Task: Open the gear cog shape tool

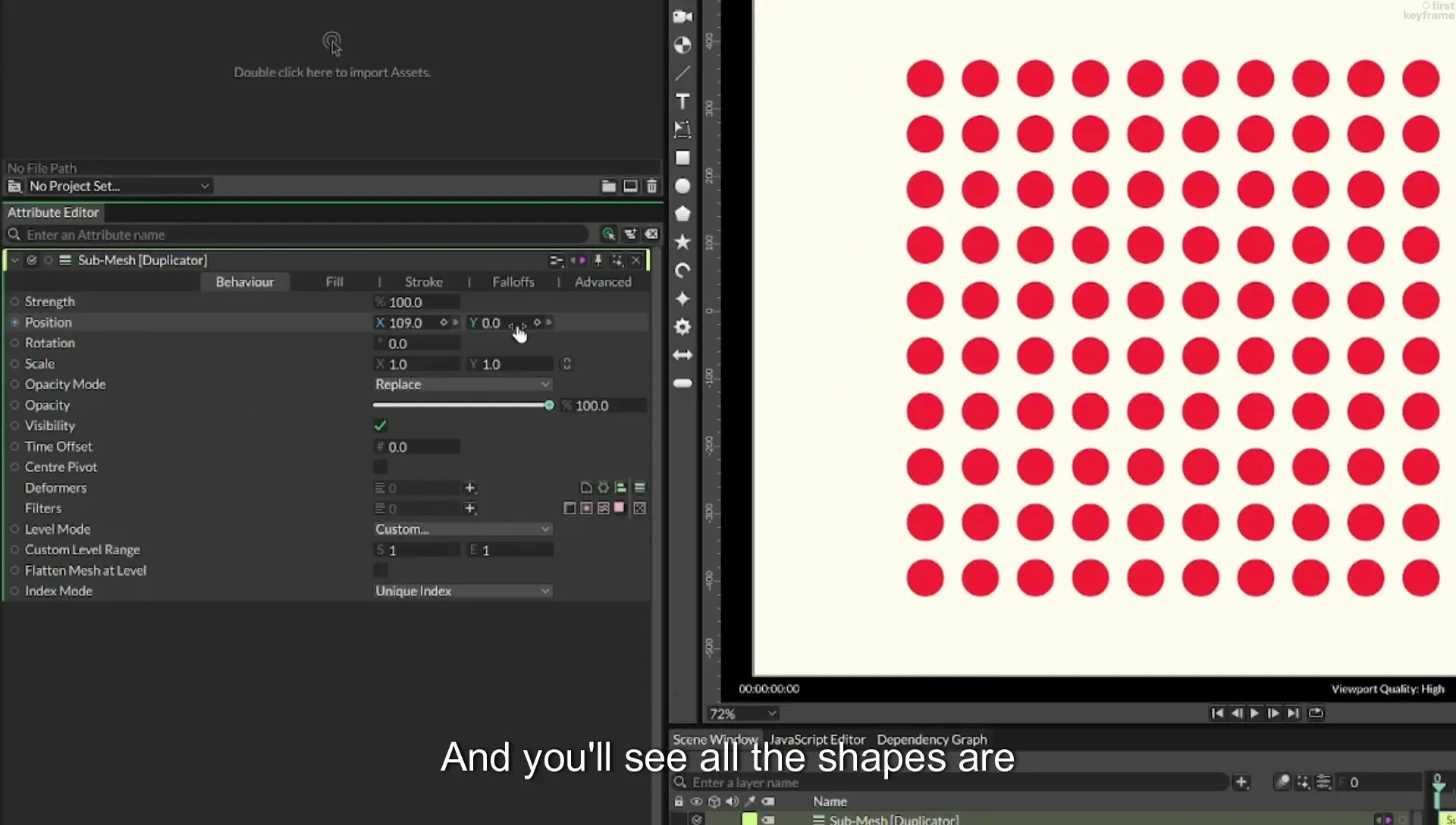Action: coord(682,327)
